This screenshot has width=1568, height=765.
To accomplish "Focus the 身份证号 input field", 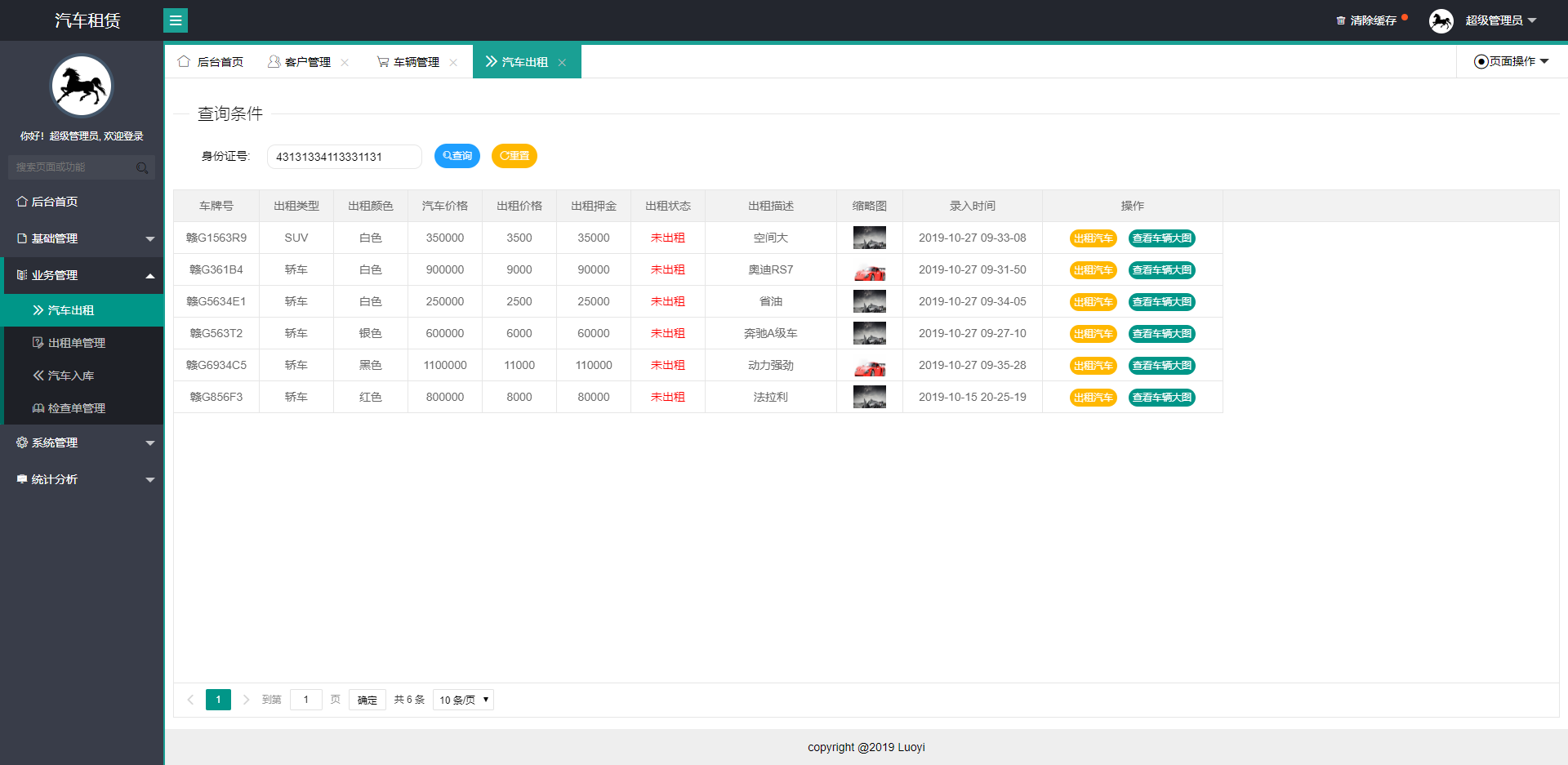I will pyautogui.click(x=345, y=157).
